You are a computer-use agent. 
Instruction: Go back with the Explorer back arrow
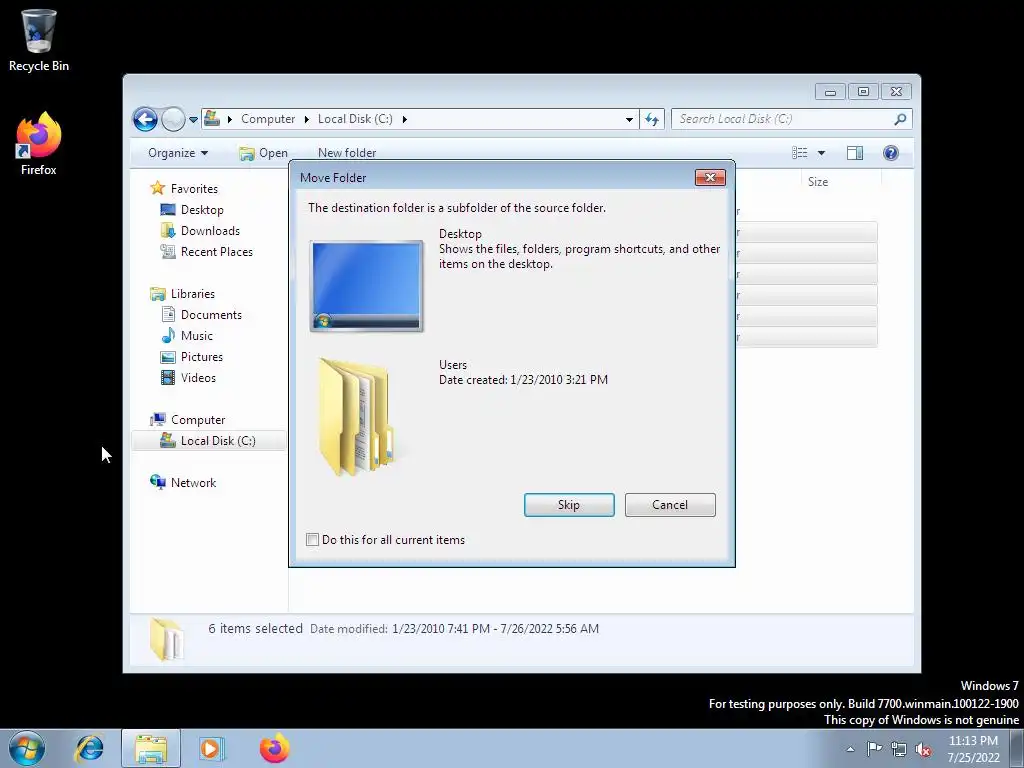145,119
